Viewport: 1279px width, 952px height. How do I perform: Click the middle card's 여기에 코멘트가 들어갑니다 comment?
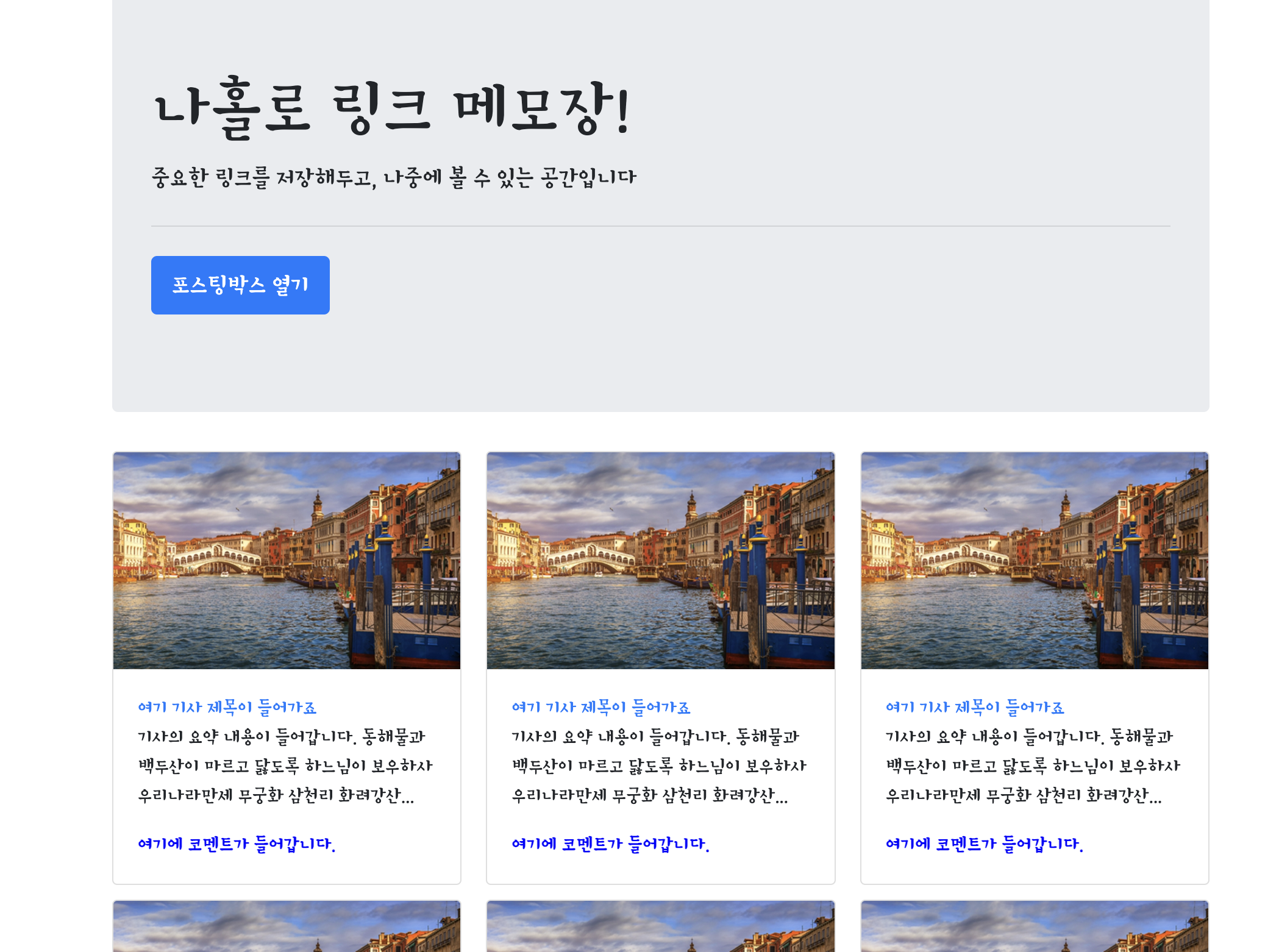coord(610,844)
